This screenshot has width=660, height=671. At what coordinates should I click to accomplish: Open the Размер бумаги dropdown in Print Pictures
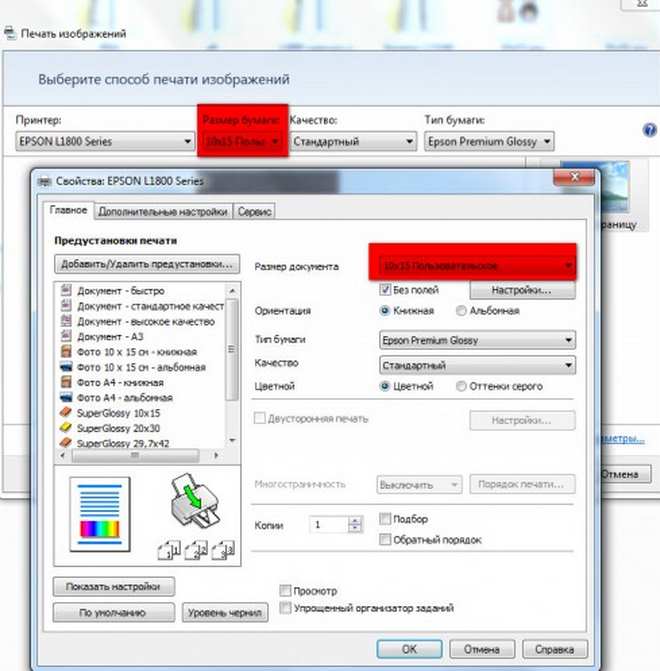pos(242,141)
